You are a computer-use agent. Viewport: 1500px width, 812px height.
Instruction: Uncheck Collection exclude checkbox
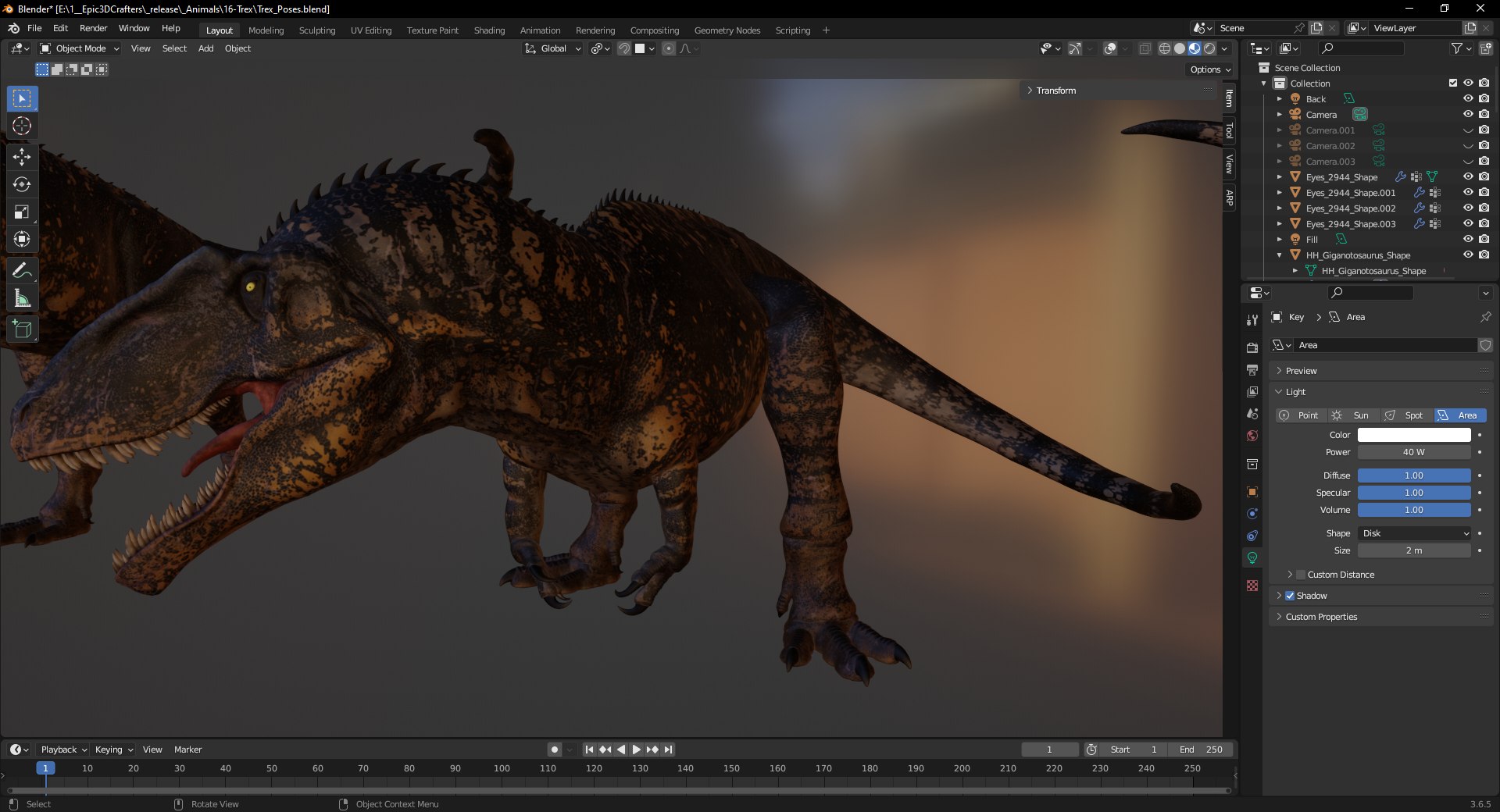(1453, 83)
